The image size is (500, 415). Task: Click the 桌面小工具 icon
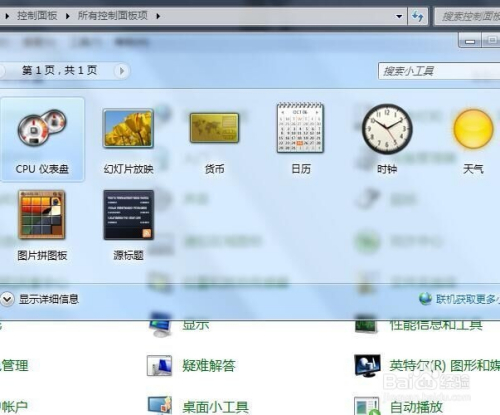point(160,406)
